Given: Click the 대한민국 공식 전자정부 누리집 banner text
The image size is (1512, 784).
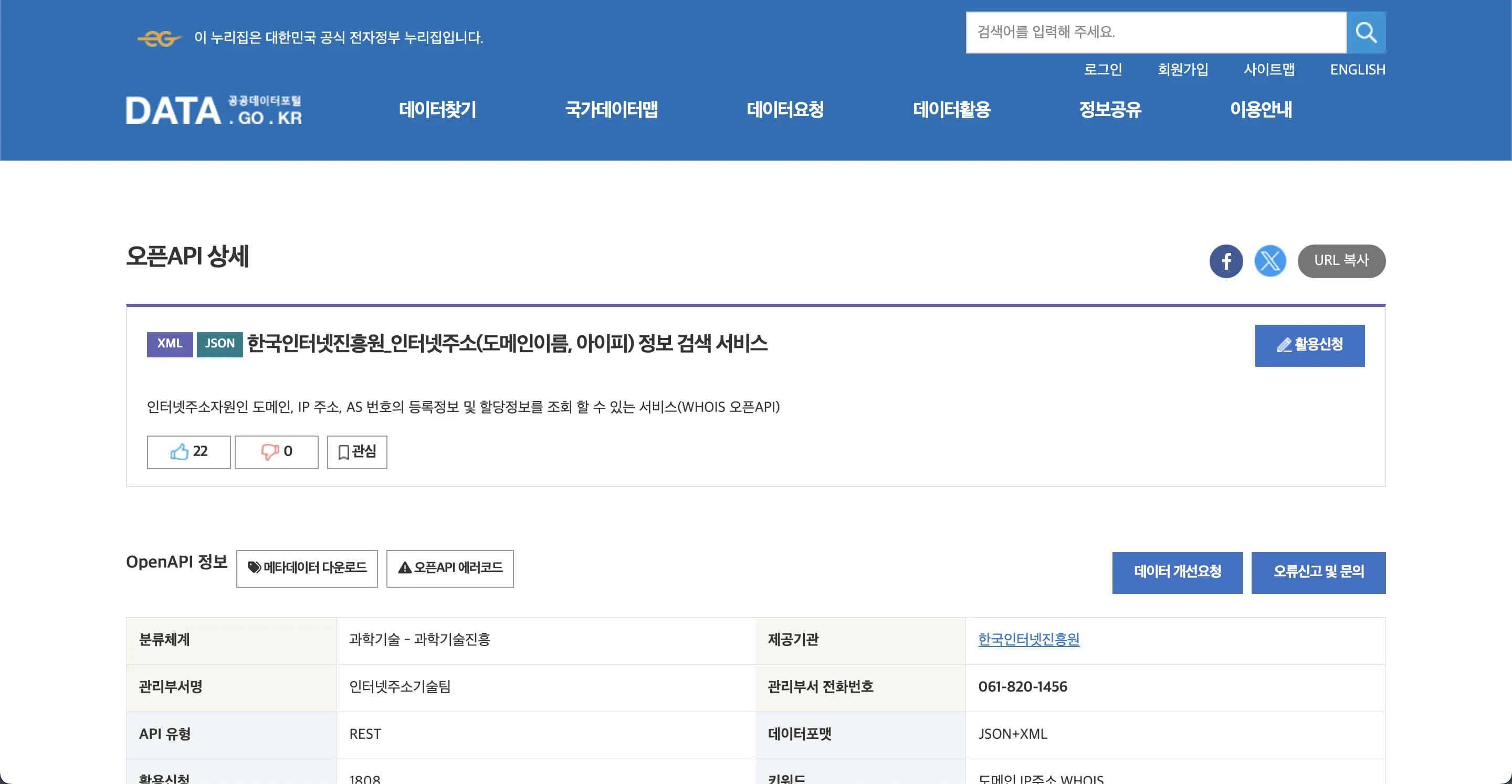Looking at the screenshot, I should point(339,38).
